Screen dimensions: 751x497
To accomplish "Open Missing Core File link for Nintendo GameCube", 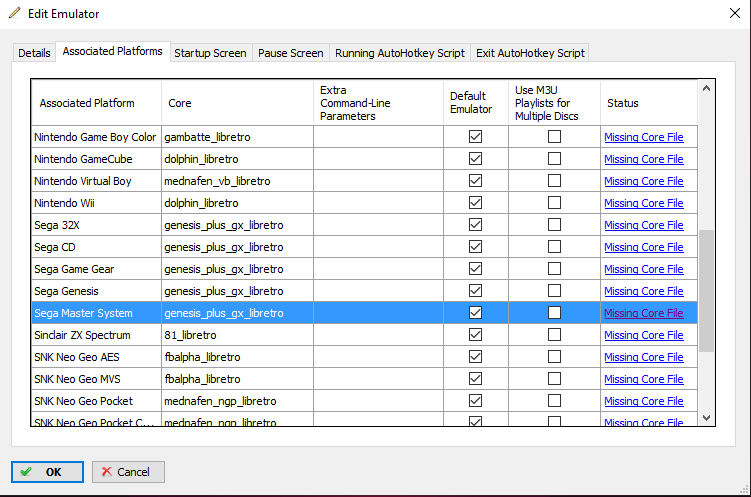I will coord(644,159).
